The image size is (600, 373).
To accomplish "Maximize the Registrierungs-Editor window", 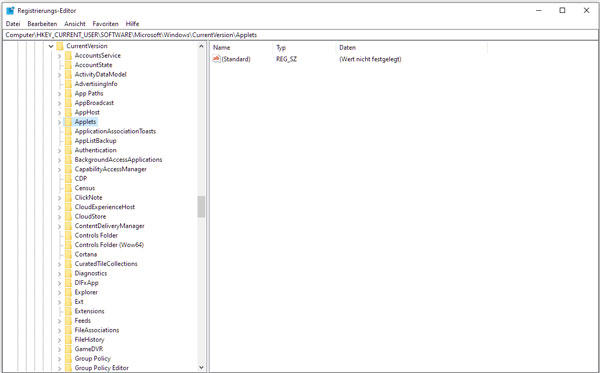I will [x=562, y=10].
